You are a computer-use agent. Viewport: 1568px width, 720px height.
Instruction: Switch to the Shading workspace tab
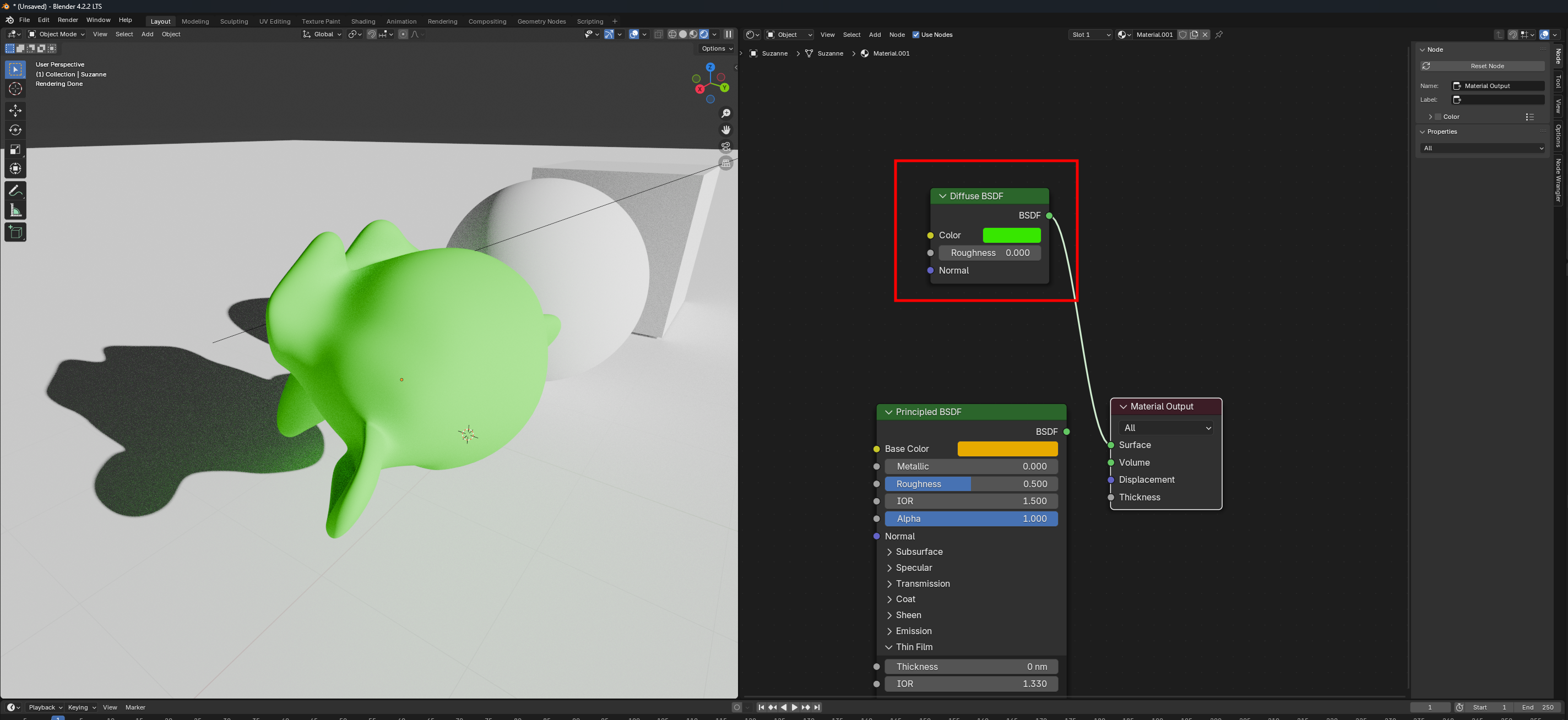coord(363,21)
